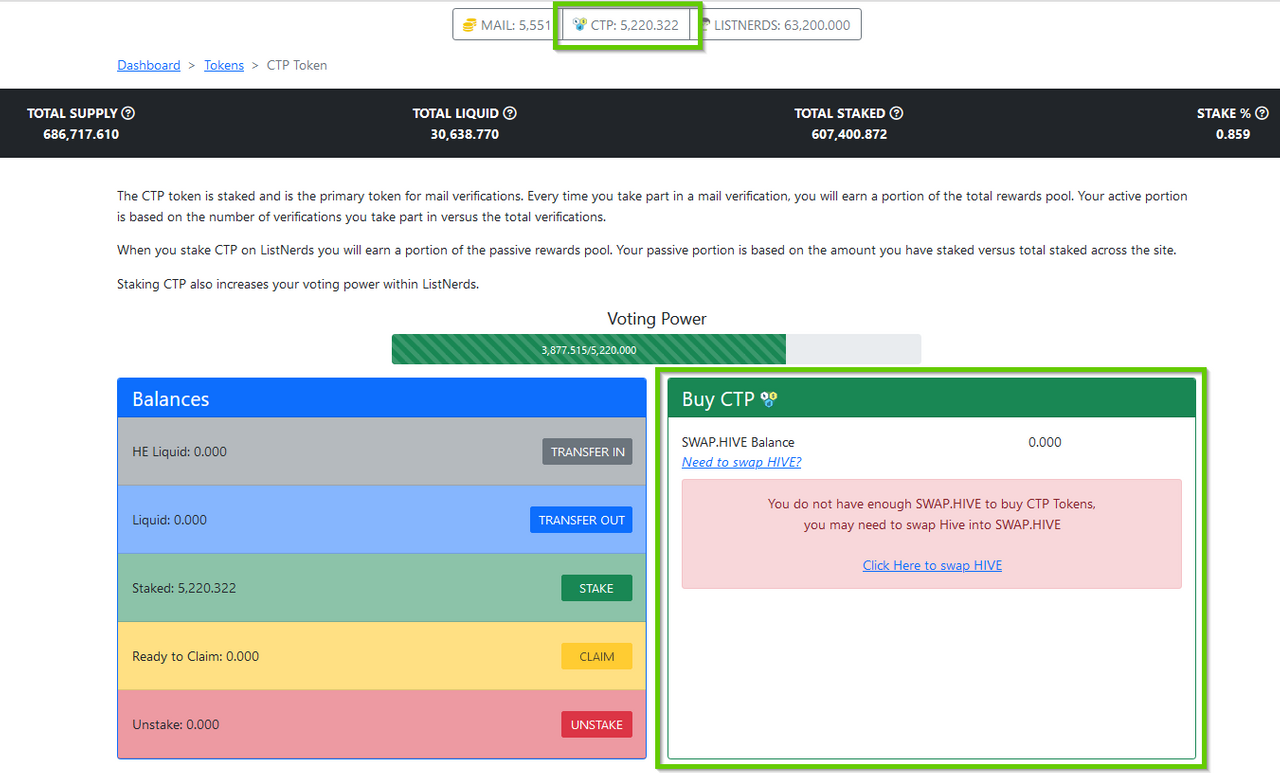Click the red UNSTAKE button
The width and height of the screenshot is (1280, 773).
pos(596,724)
